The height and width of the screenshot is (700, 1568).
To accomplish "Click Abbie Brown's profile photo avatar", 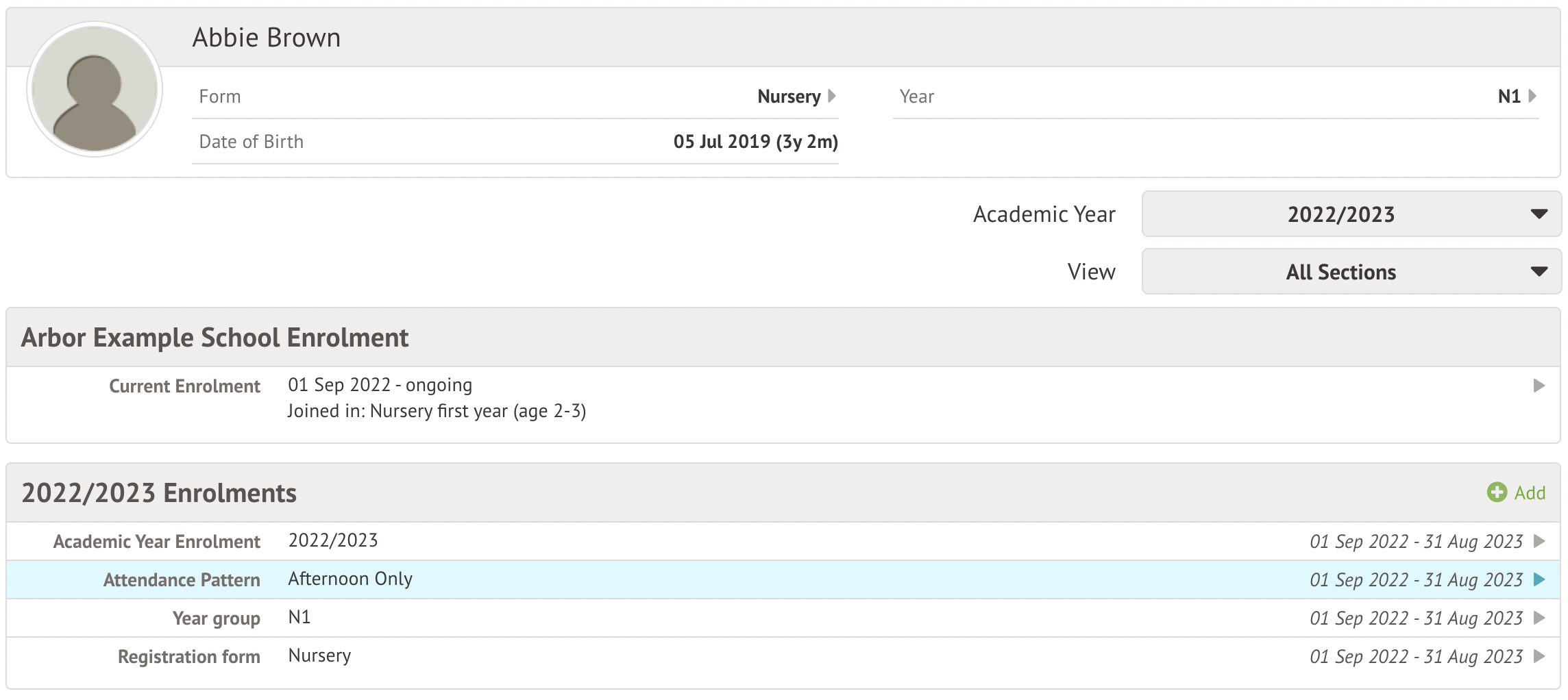I will tap(95, 89).
